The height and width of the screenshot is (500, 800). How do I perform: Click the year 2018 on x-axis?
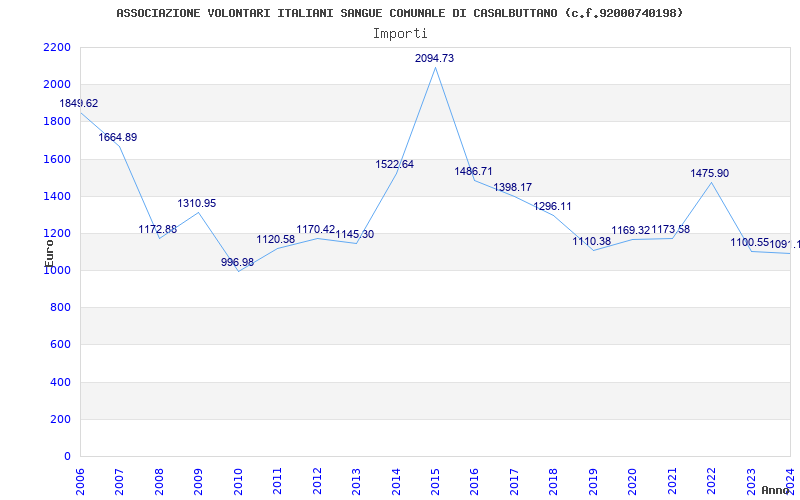point(554,481)
